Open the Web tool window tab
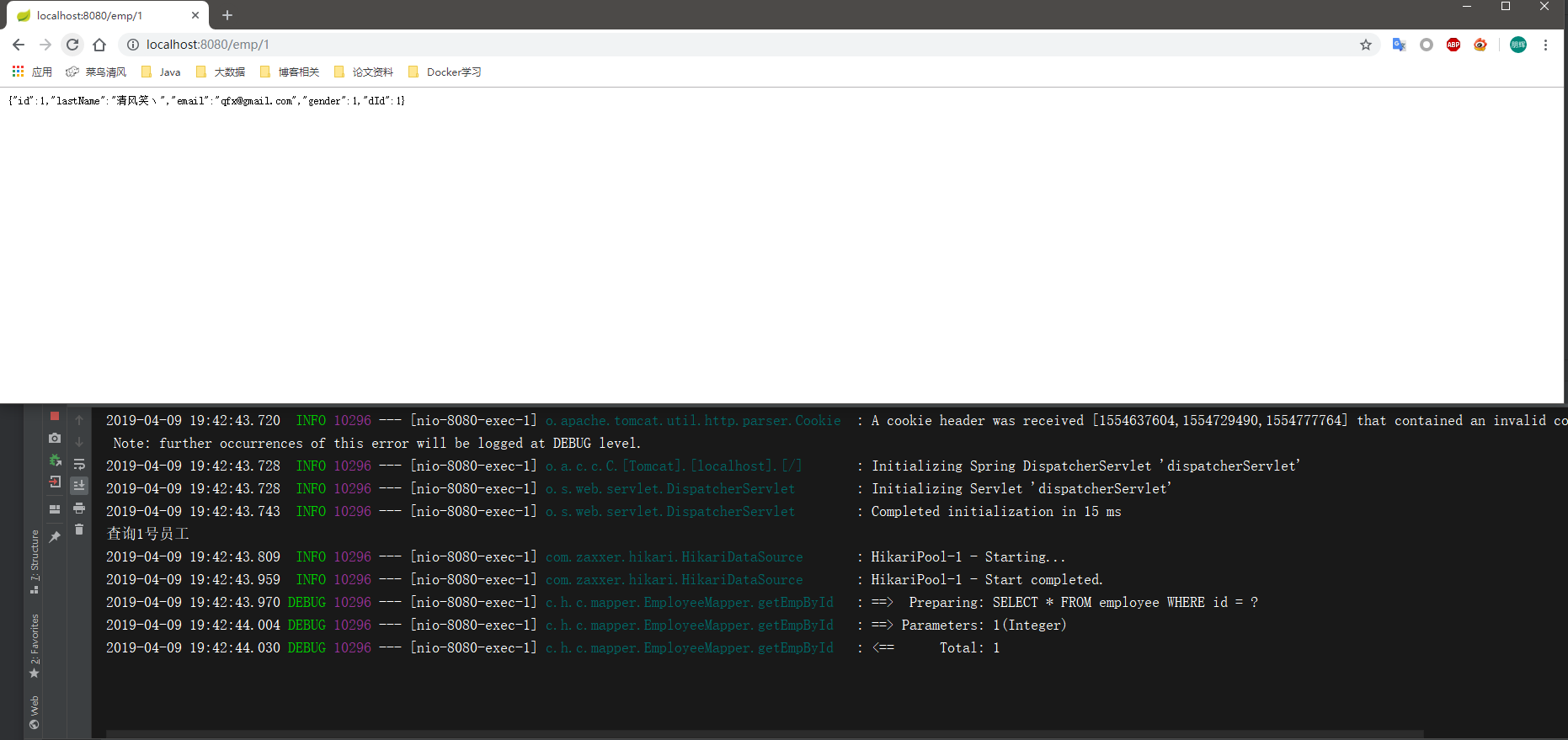1568x740 pixels. [35, 712]
